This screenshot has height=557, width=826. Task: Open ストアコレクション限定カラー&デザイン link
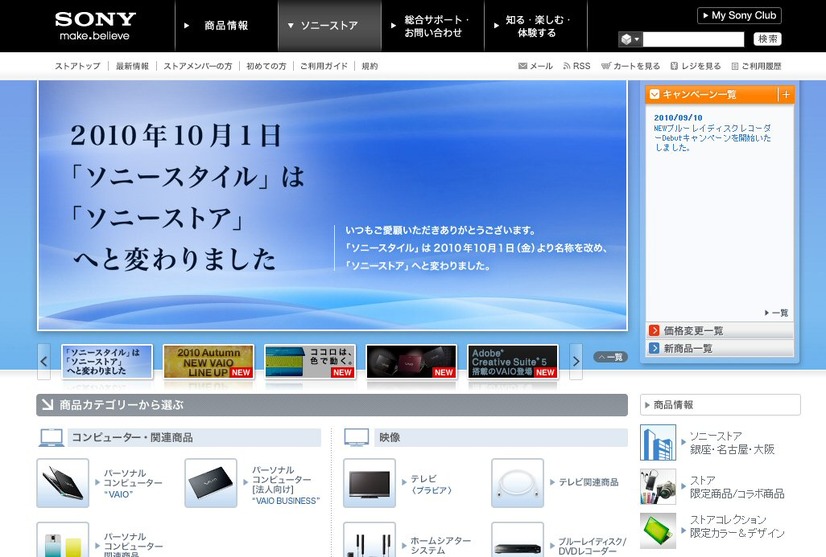point(737,526)
